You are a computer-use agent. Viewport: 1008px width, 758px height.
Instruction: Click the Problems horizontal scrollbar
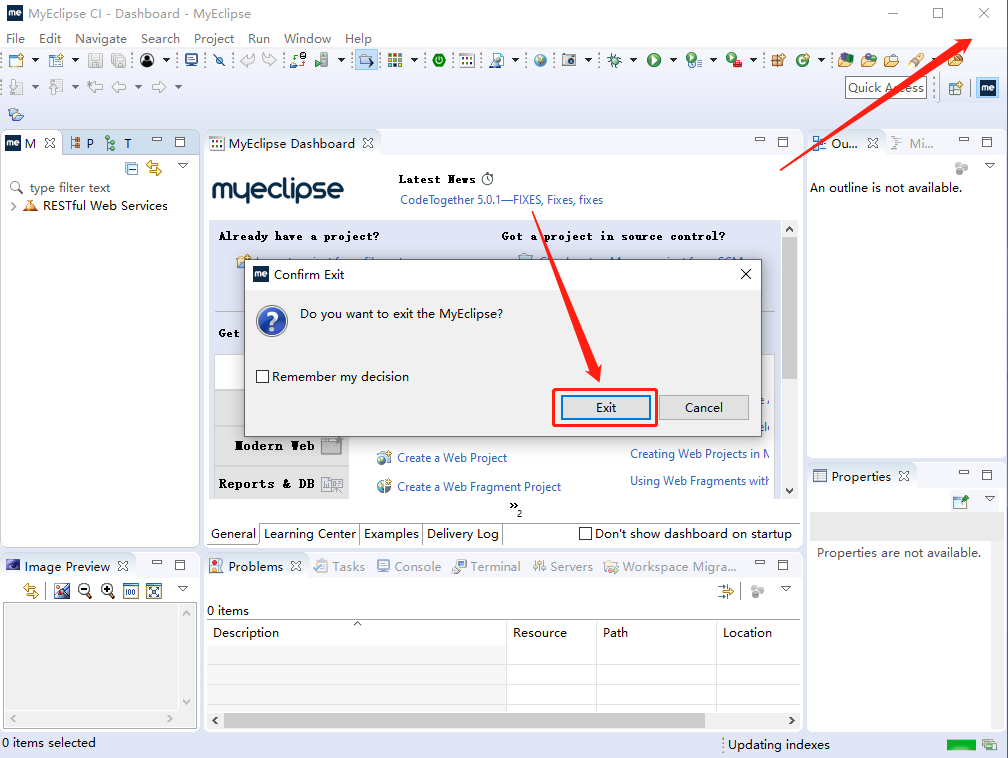point(463,721)
